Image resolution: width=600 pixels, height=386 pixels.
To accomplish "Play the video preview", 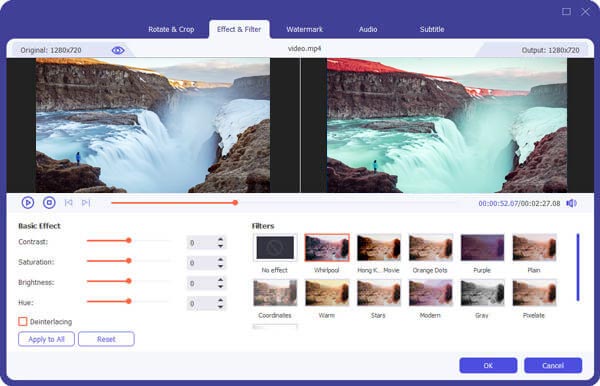I will click(x=28, y=202).
